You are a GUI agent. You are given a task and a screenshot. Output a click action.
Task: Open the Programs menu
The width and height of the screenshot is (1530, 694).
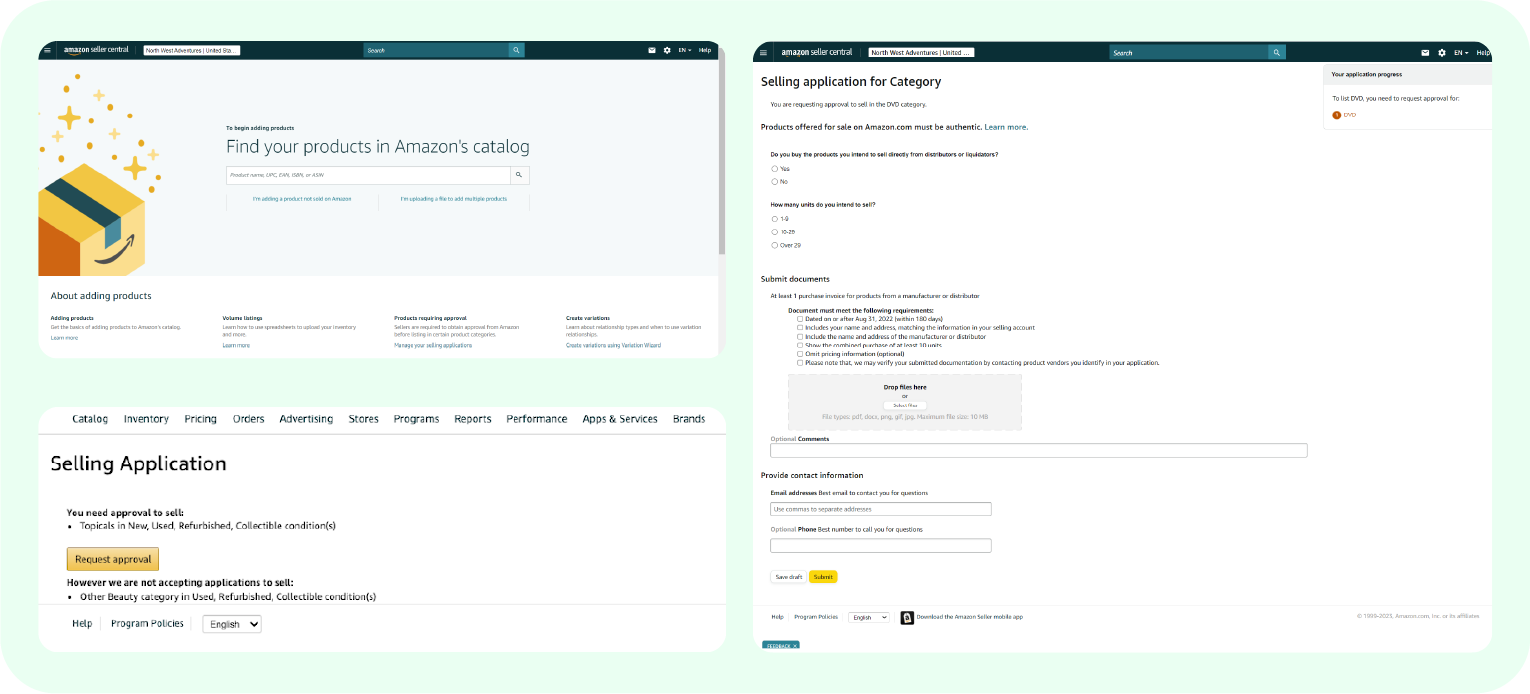tap(416, 419)
